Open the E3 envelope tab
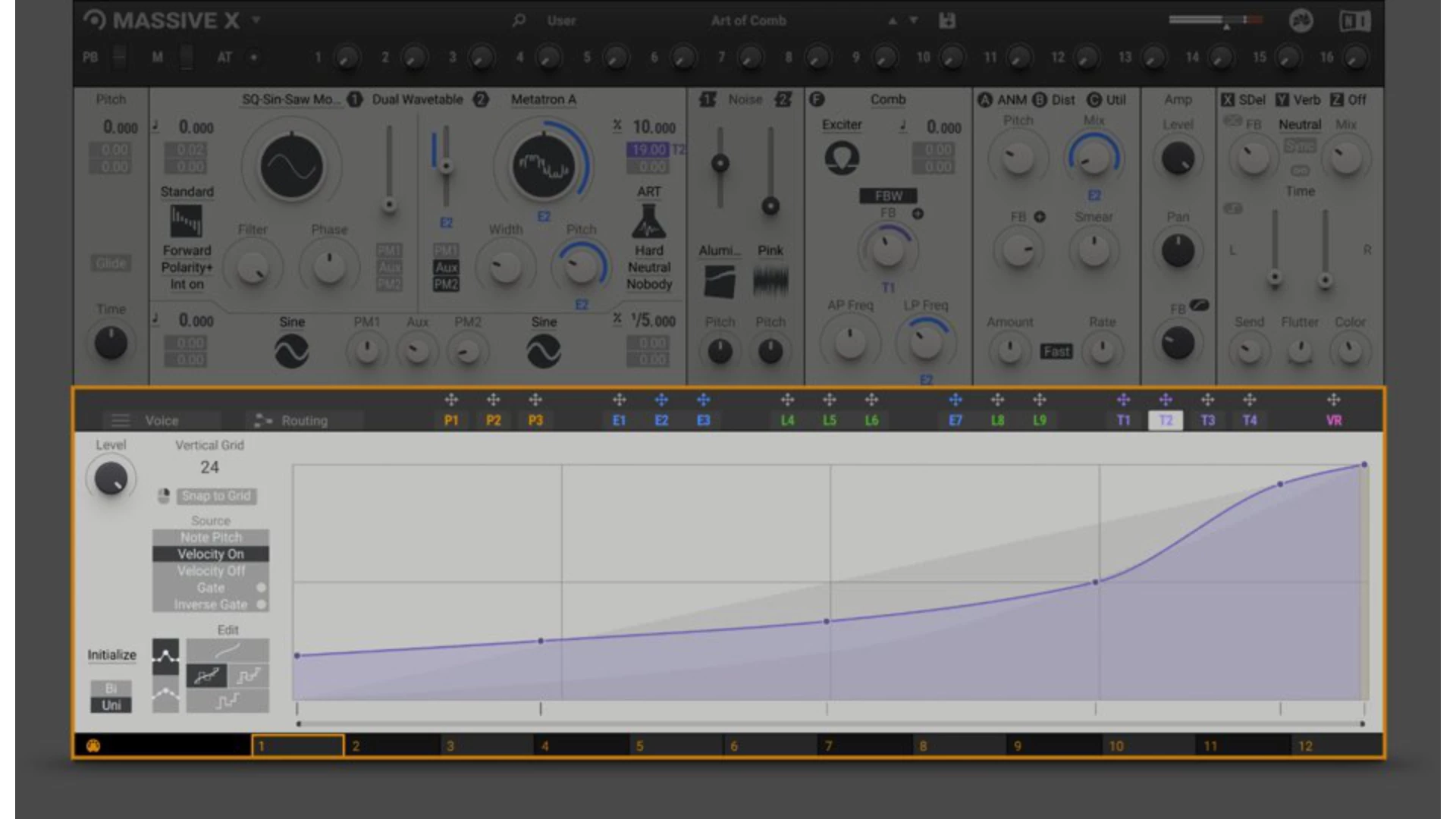This screenshot has width=1456, height=819. pos(703,420)
